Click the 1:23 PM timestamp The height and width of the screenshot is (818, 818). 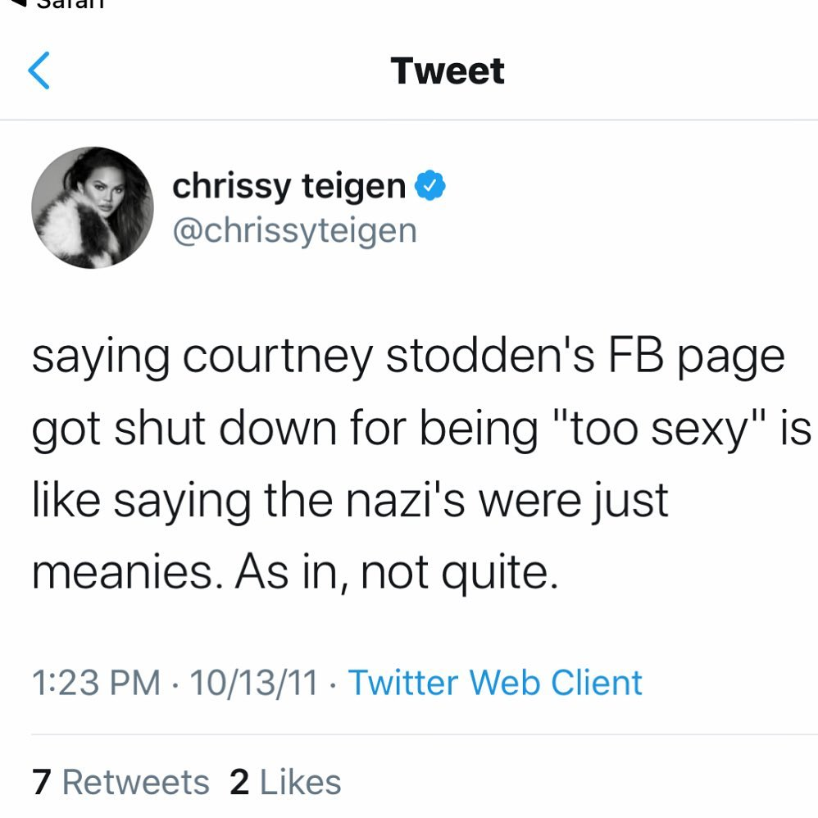[x=96, y=683]
